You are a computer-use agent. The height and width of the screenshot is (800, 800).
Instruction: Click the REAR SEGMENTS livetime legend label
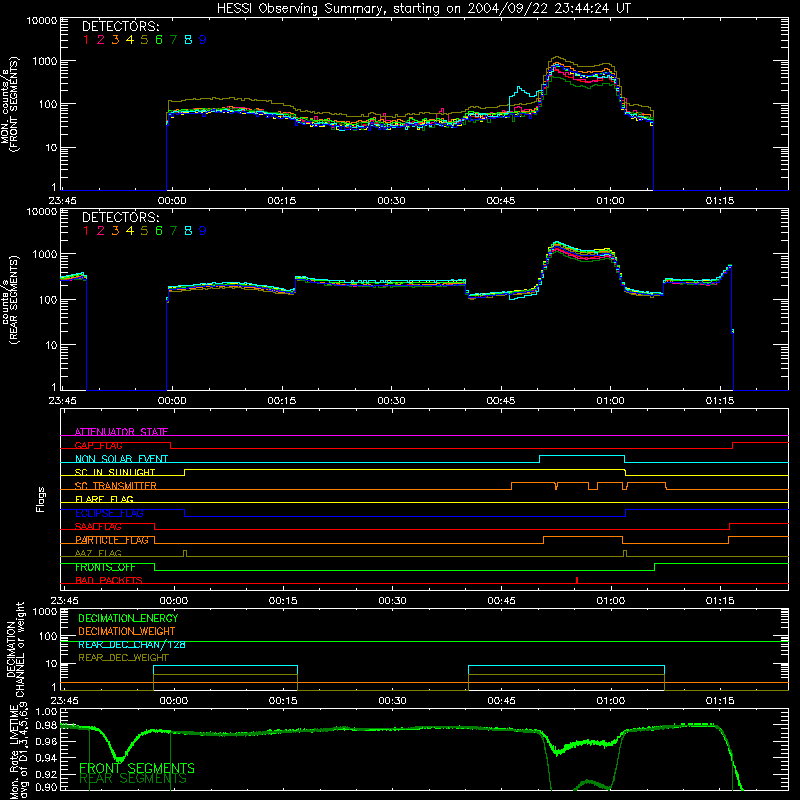click(x=133, y=779)
